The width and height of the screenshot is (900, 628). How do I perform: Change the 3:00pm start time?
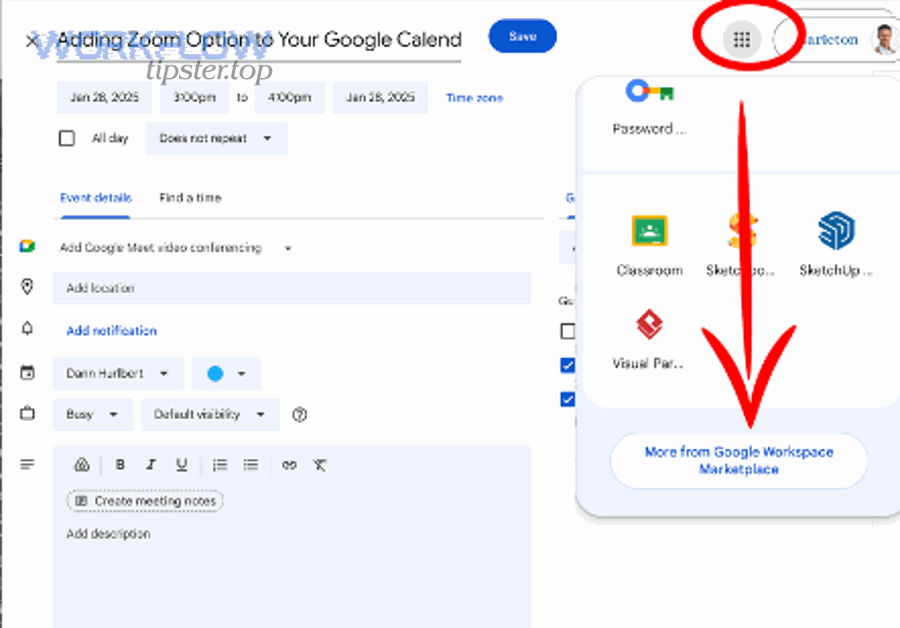[195, 97]
